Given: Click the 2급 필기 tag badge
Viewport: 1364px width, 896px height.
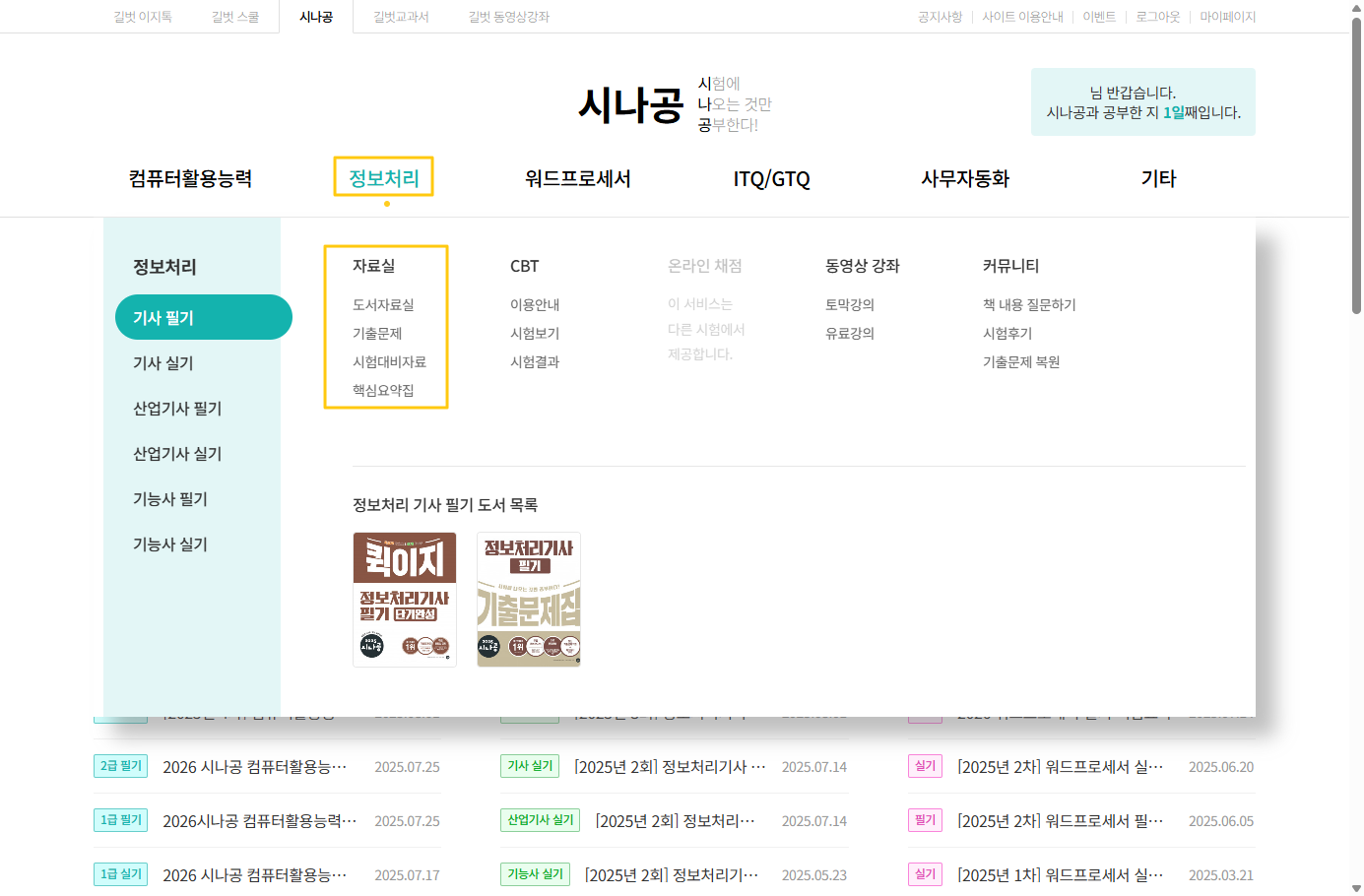Looking at the screenshot, I should click(x=120, y=766).
